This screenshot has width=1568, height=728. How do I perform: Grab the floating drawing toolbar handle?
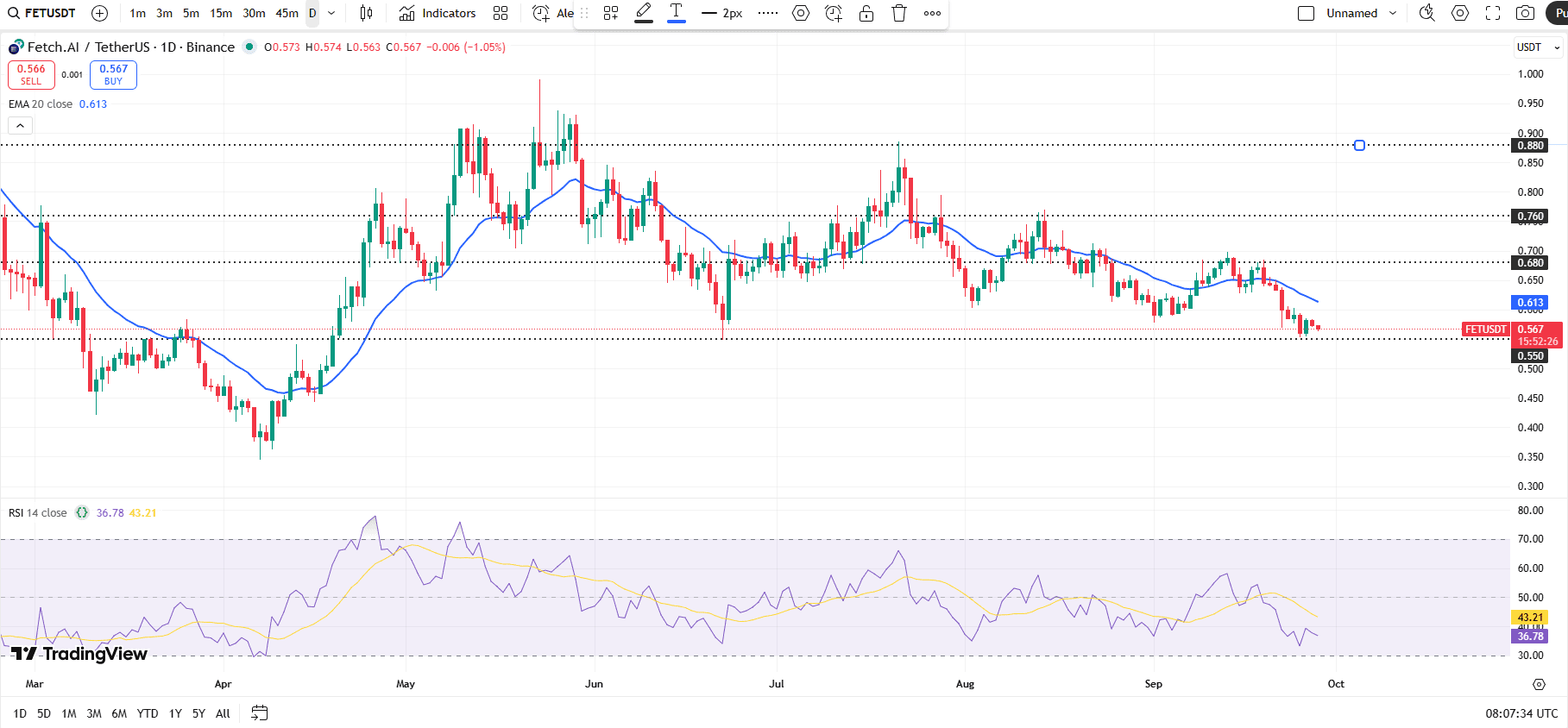pyautogui.click(x=584, y=13)
